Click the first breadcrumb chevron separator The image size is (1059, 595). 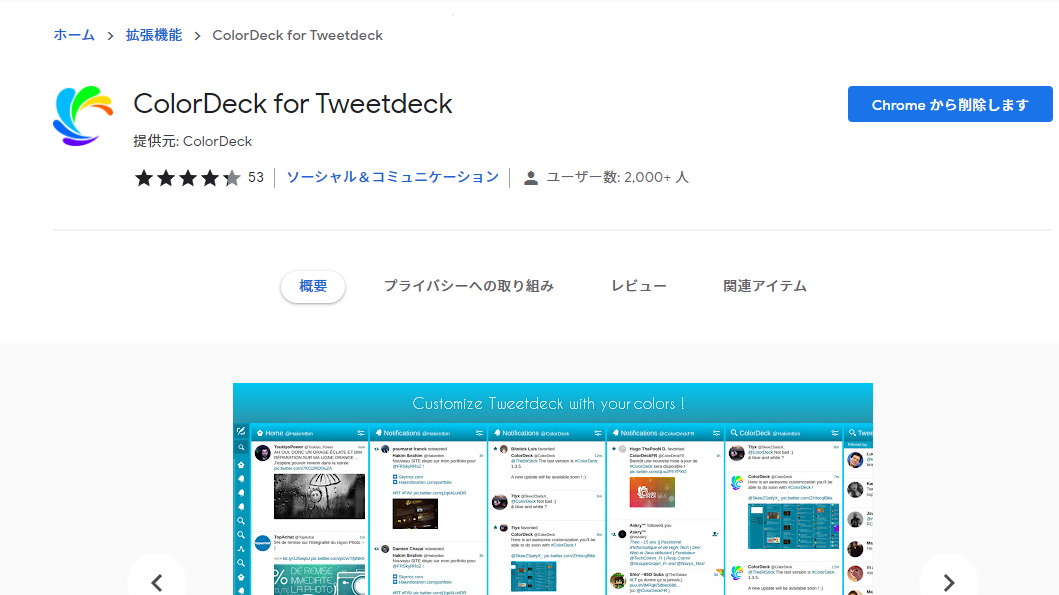(110, 36)
